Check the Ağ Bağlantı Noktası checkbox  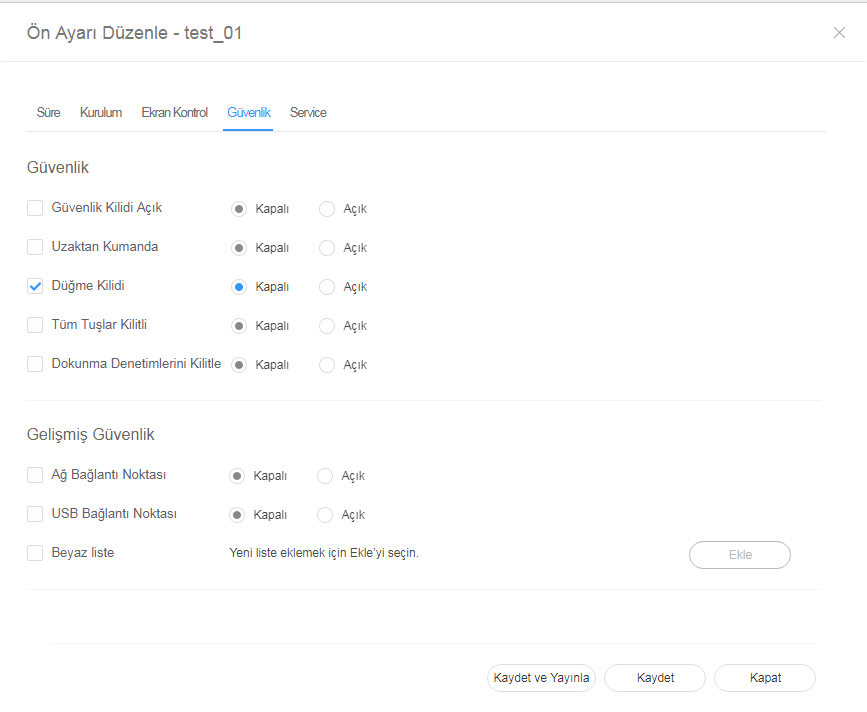tap(35, 475)
